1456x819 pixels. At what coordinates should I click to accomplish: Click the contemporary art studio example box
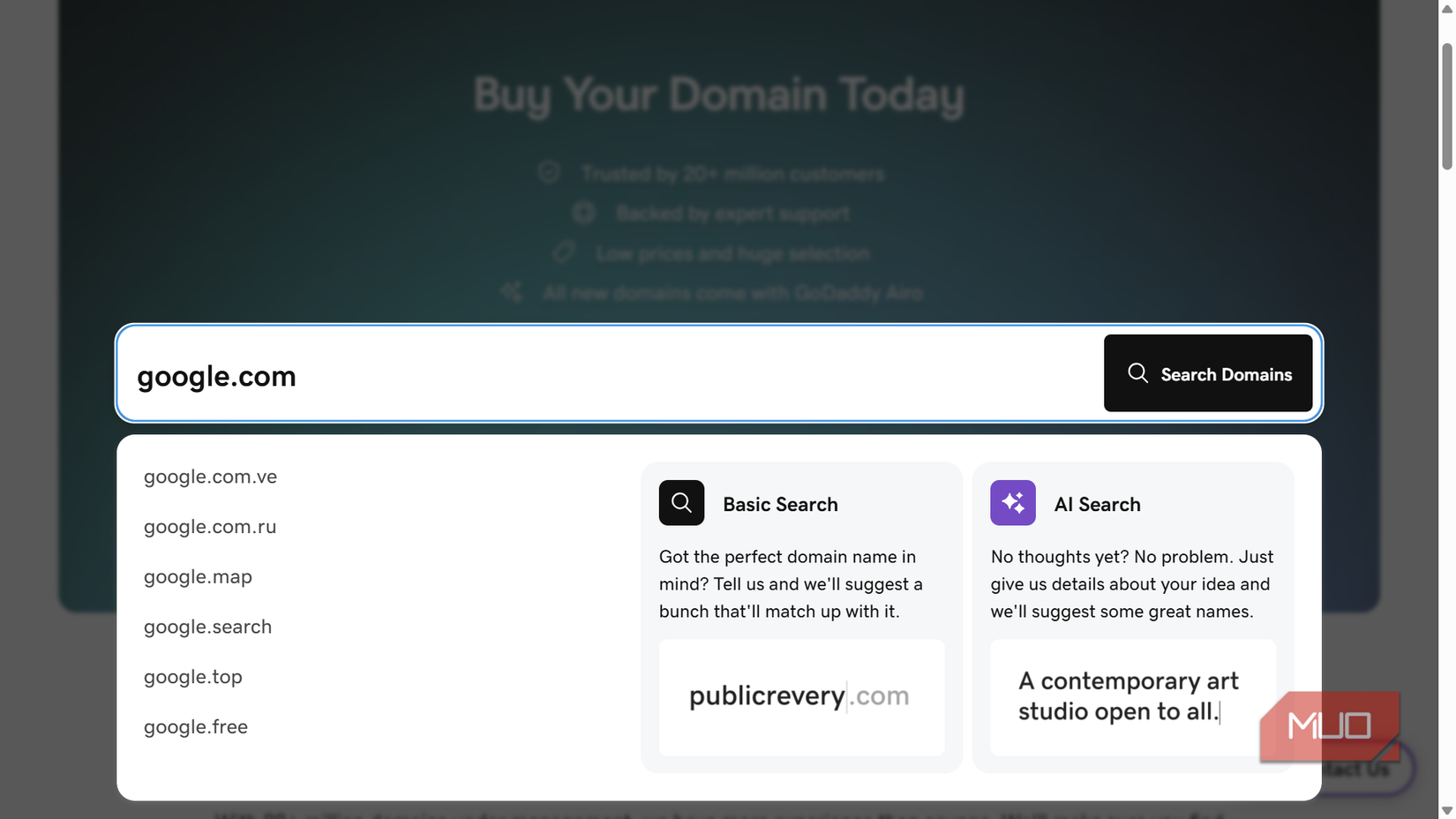pyautogui.click(x=1133, y=697)
